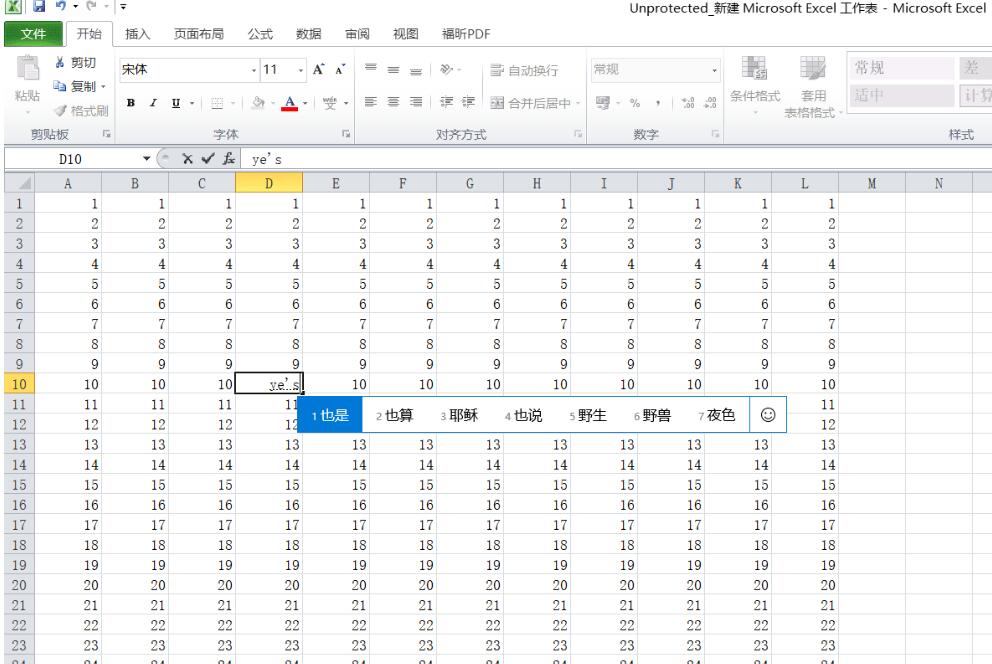This screenshot has width=992, height=664.
Task: Apply the 适中 cell style swatch
Action: (x=901, y=95)
